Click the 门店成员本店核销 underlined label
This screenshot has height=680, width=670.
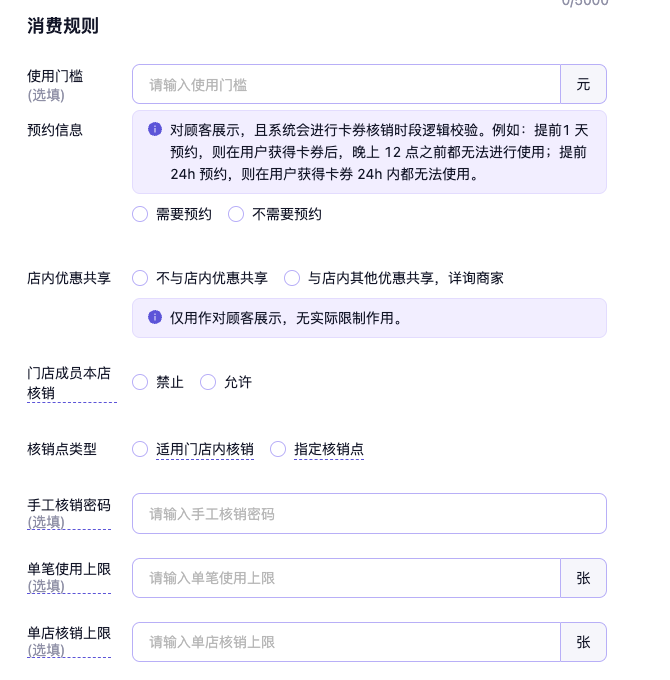[x=69, y=383]
